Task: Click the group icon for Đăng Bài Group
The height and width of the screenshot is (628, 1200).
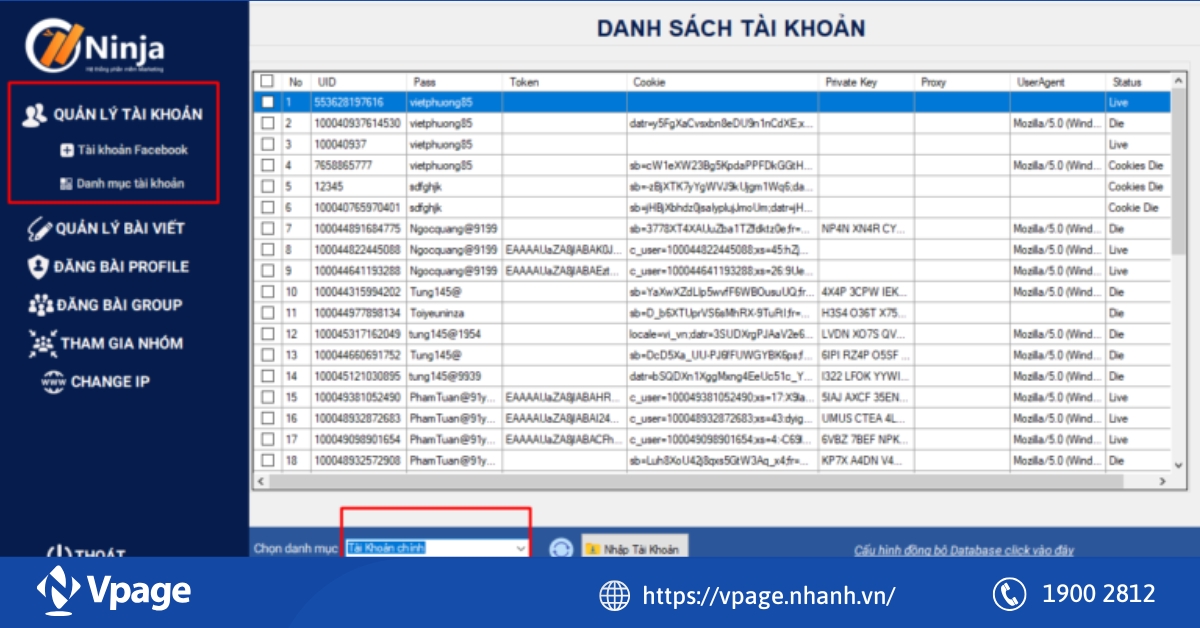Action: (40, 305)
